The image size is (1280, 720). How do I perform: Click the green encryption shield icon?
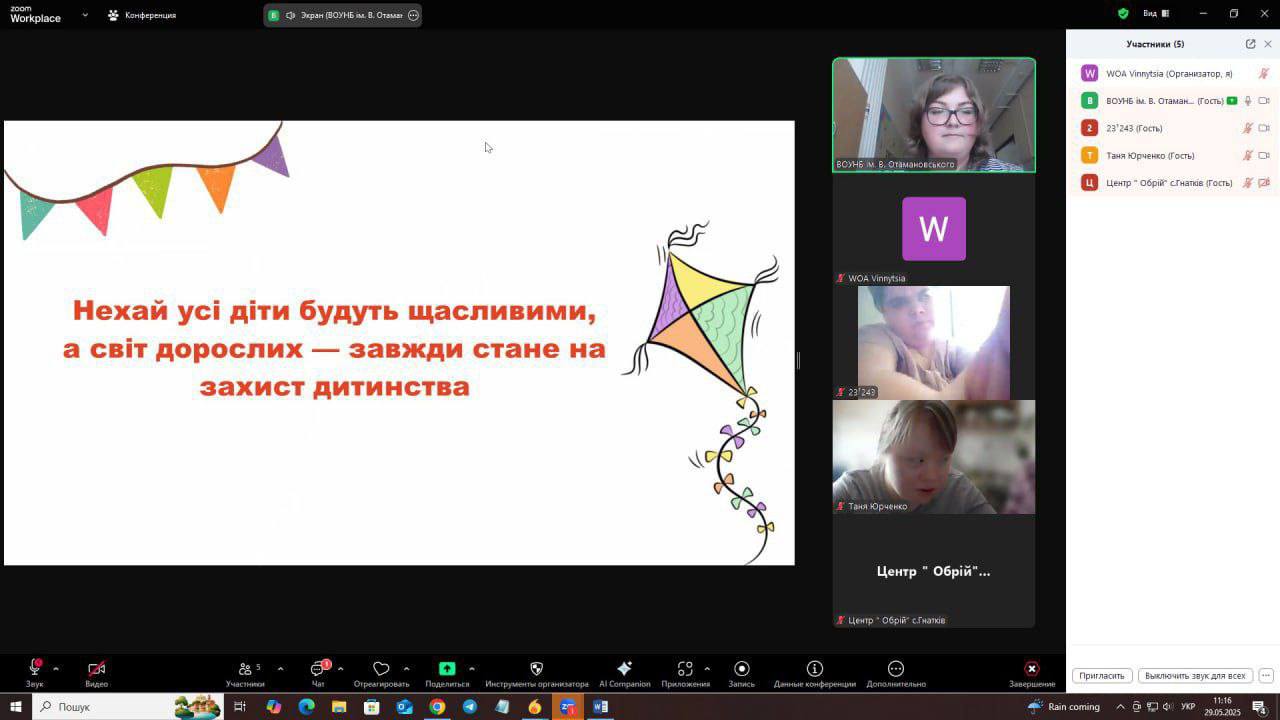coord(1123,14)
